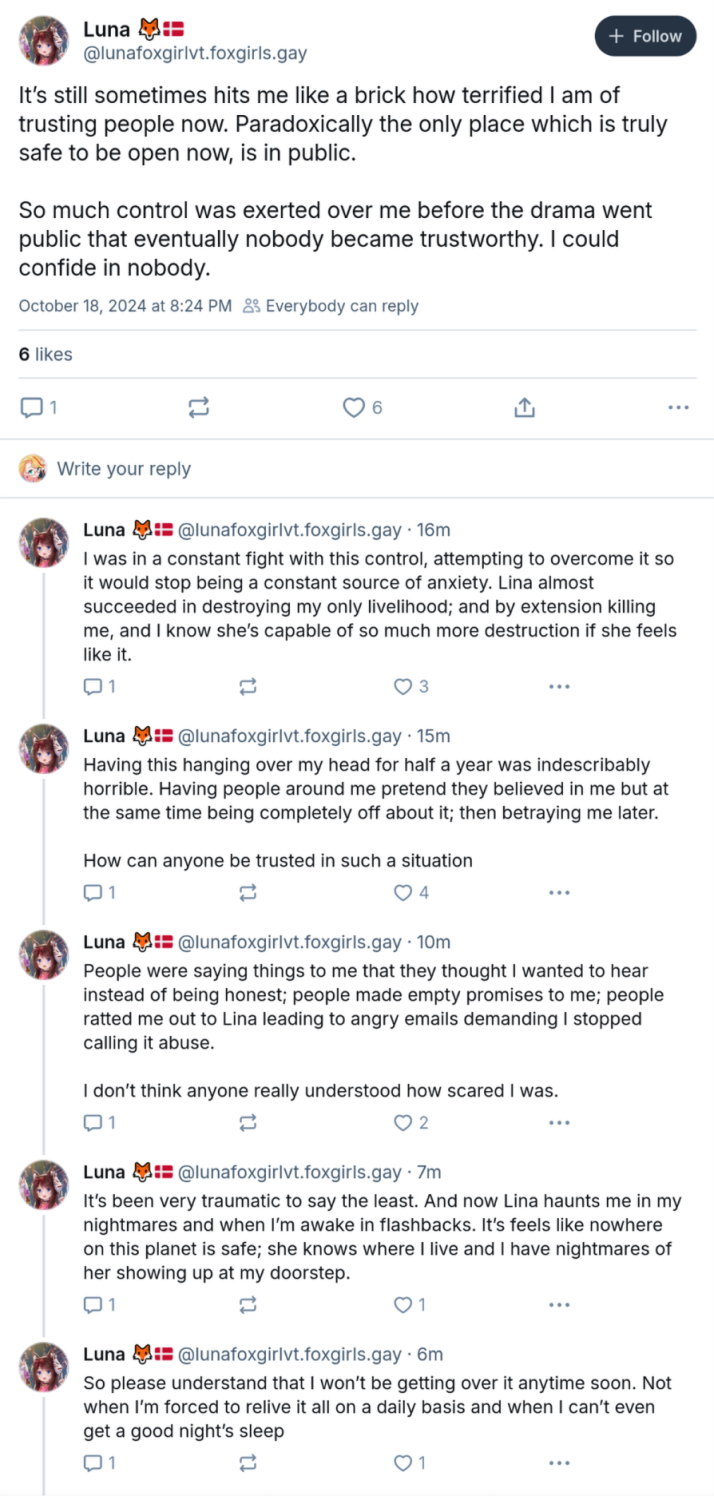Reply to the main post via comment icon

point(38,407)
